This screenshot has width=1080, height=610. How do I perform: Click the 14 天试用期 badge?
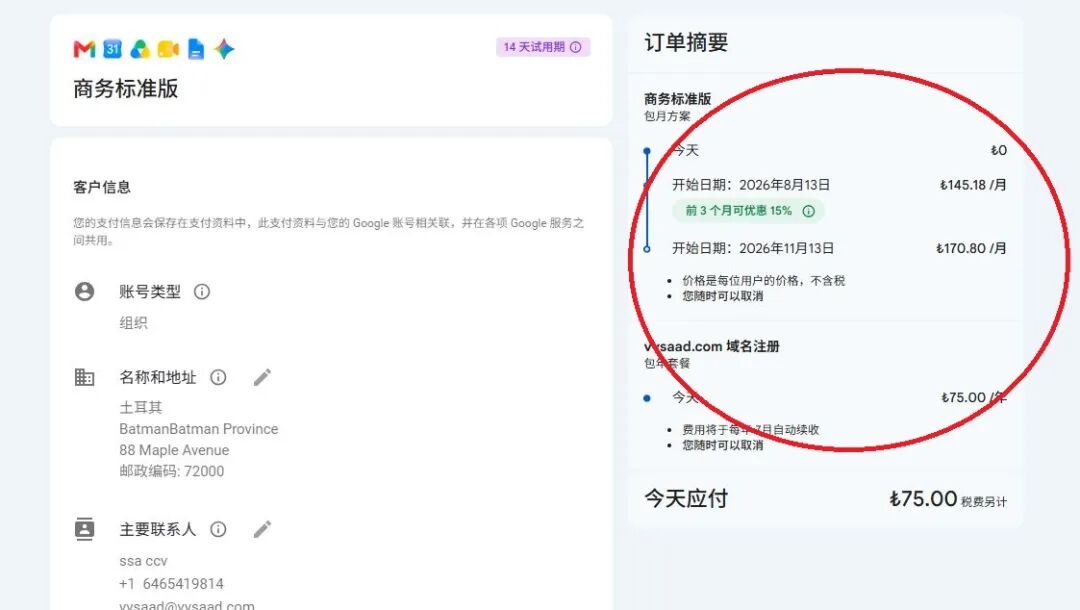[543, 47]
